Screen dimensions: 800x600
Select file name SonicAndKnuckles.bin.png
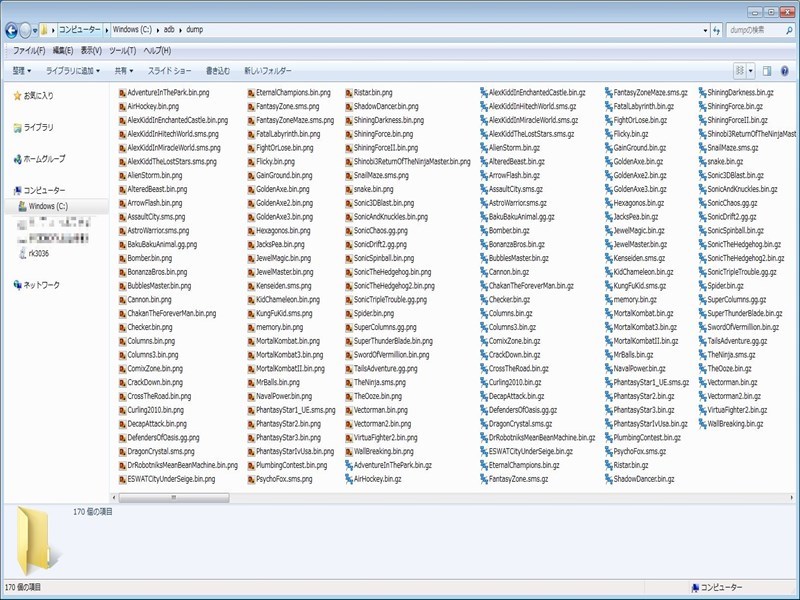[x=391, y=217]
